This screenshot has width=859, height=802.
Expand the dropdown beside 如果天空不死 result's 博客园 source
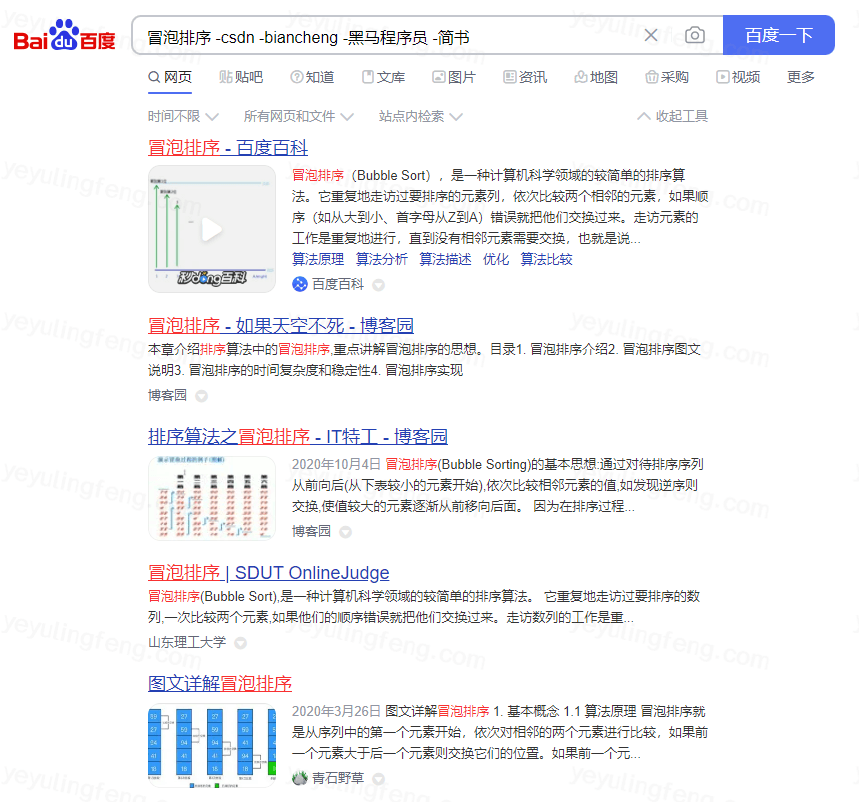[x=202, y=396]
